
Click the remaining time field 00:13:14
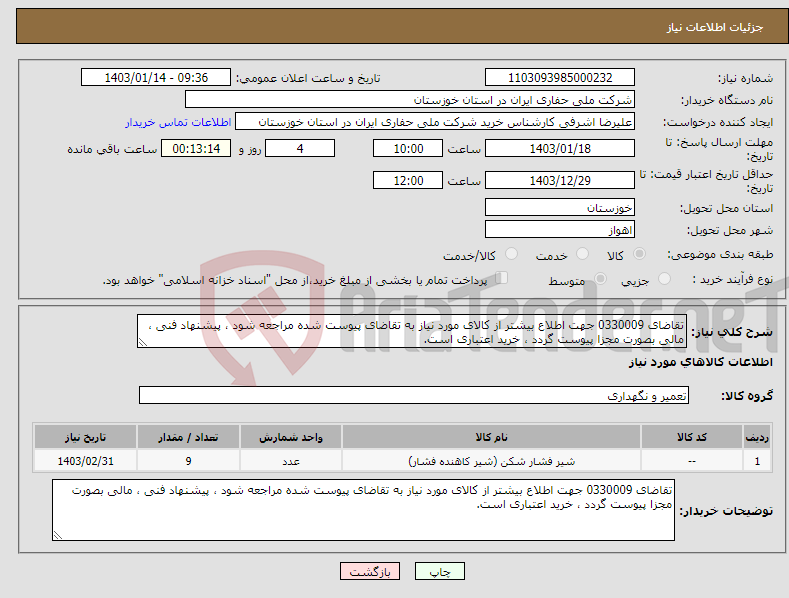click(196, 148)
